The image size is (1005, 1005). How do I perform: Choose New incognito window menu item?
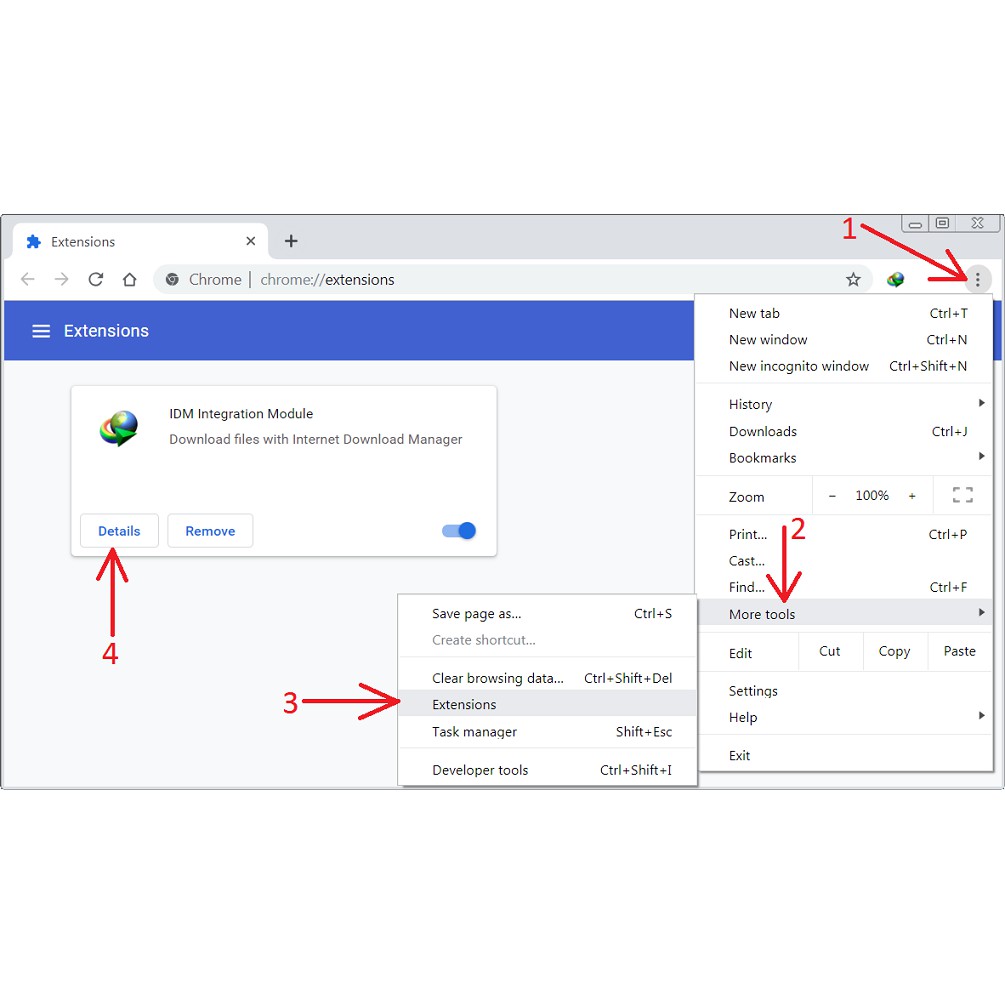(x=799, y=366)
